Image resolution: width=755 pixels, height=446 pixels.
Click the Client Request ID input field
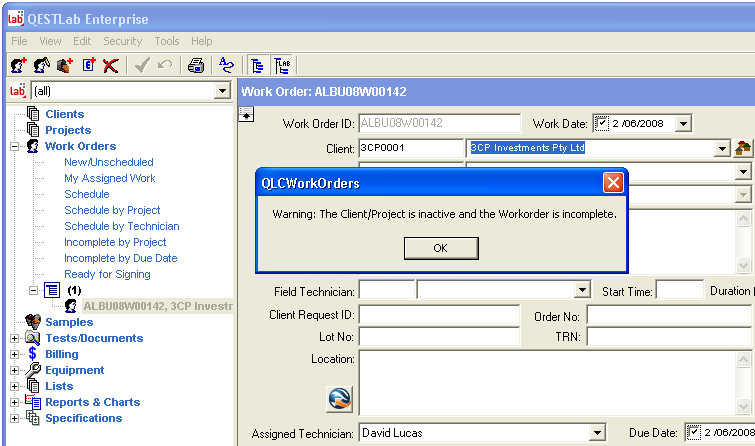pos(439,315)
